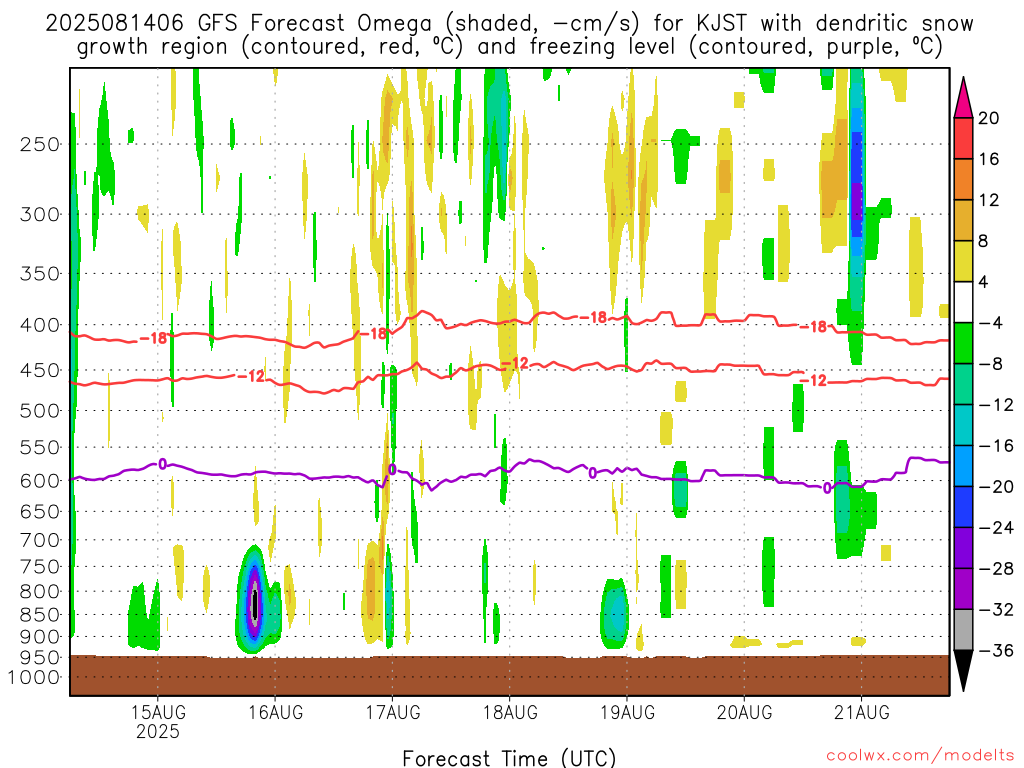The width and height of the screenshot is (1024, 768).
Task: Click the -12 contour label before 21AUG
Action: coord(814,381)
